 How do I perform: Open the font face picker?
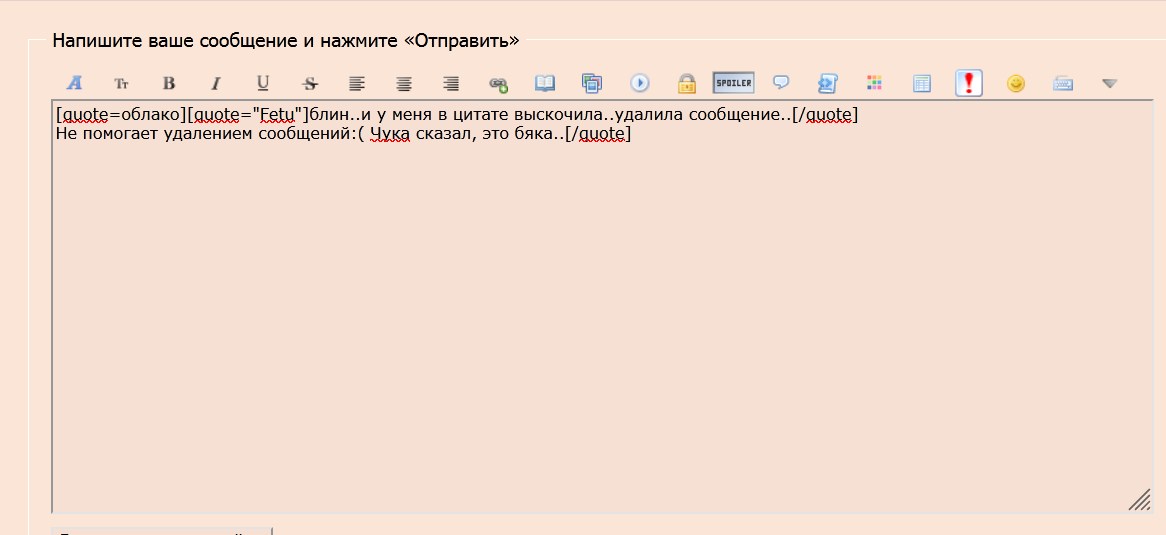[75, 83]
